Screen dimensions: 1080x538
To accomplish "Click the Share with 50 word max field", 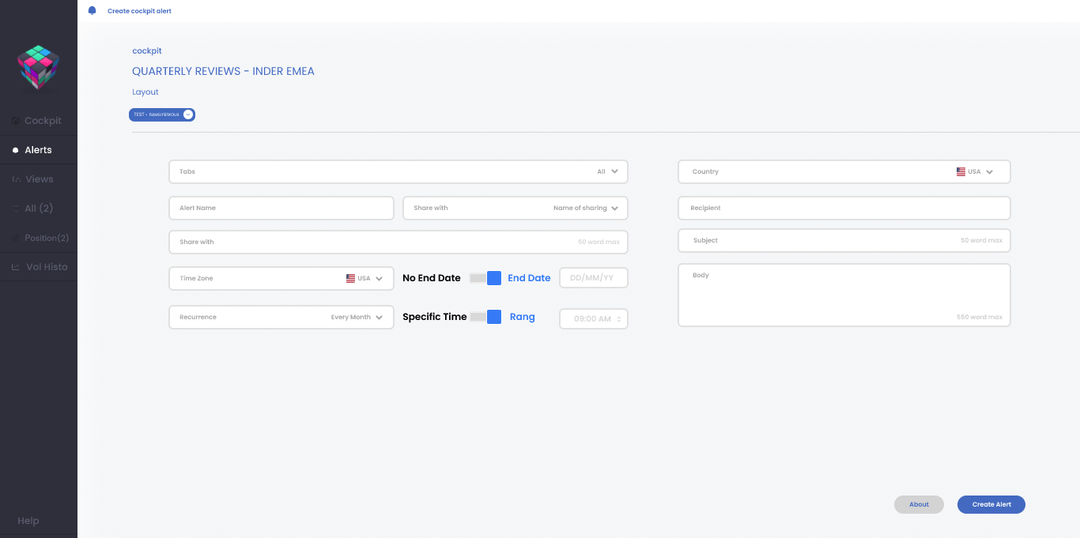I will (398, 242).
